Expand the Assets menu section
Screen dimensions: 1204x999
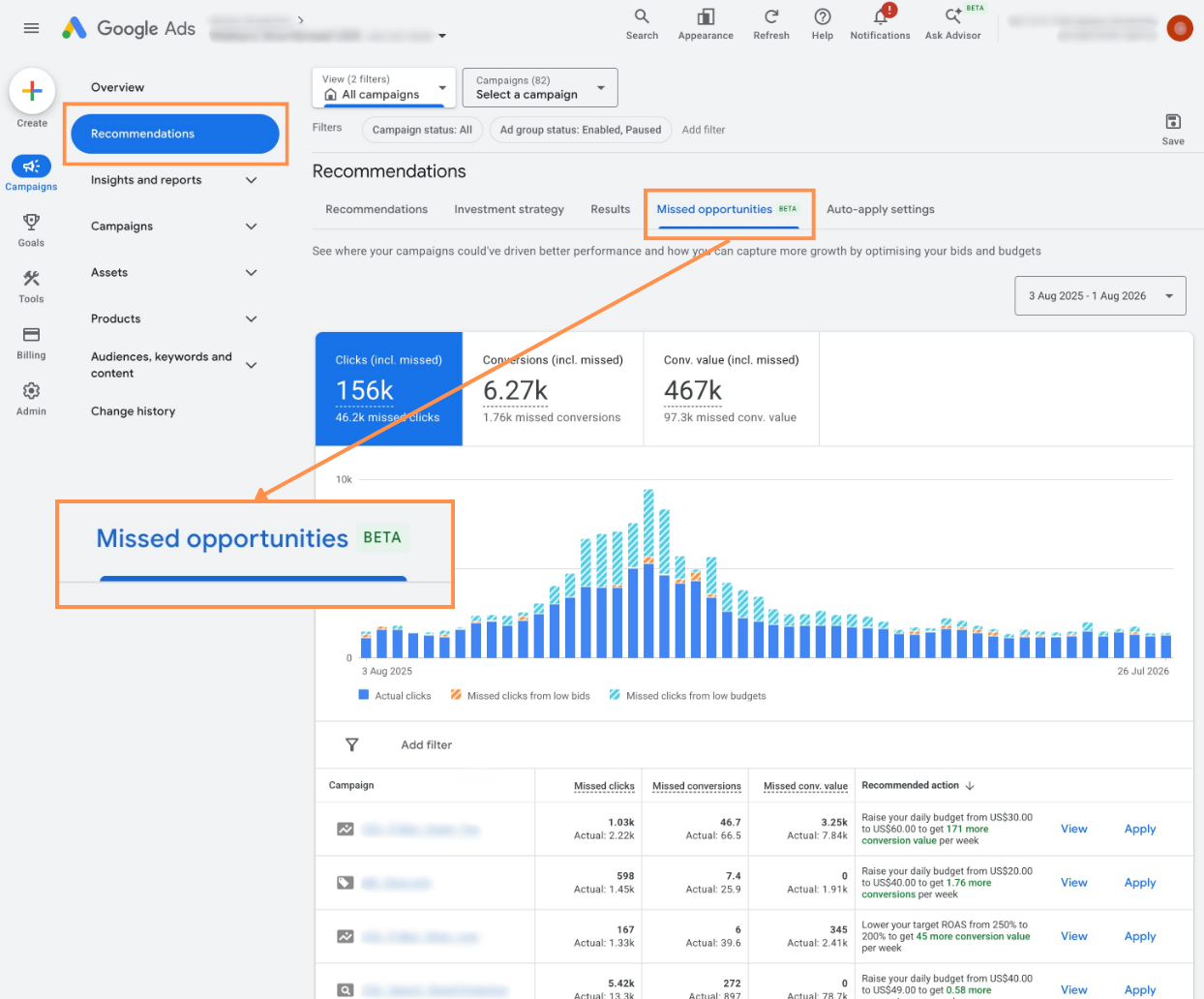pos(174,273)
